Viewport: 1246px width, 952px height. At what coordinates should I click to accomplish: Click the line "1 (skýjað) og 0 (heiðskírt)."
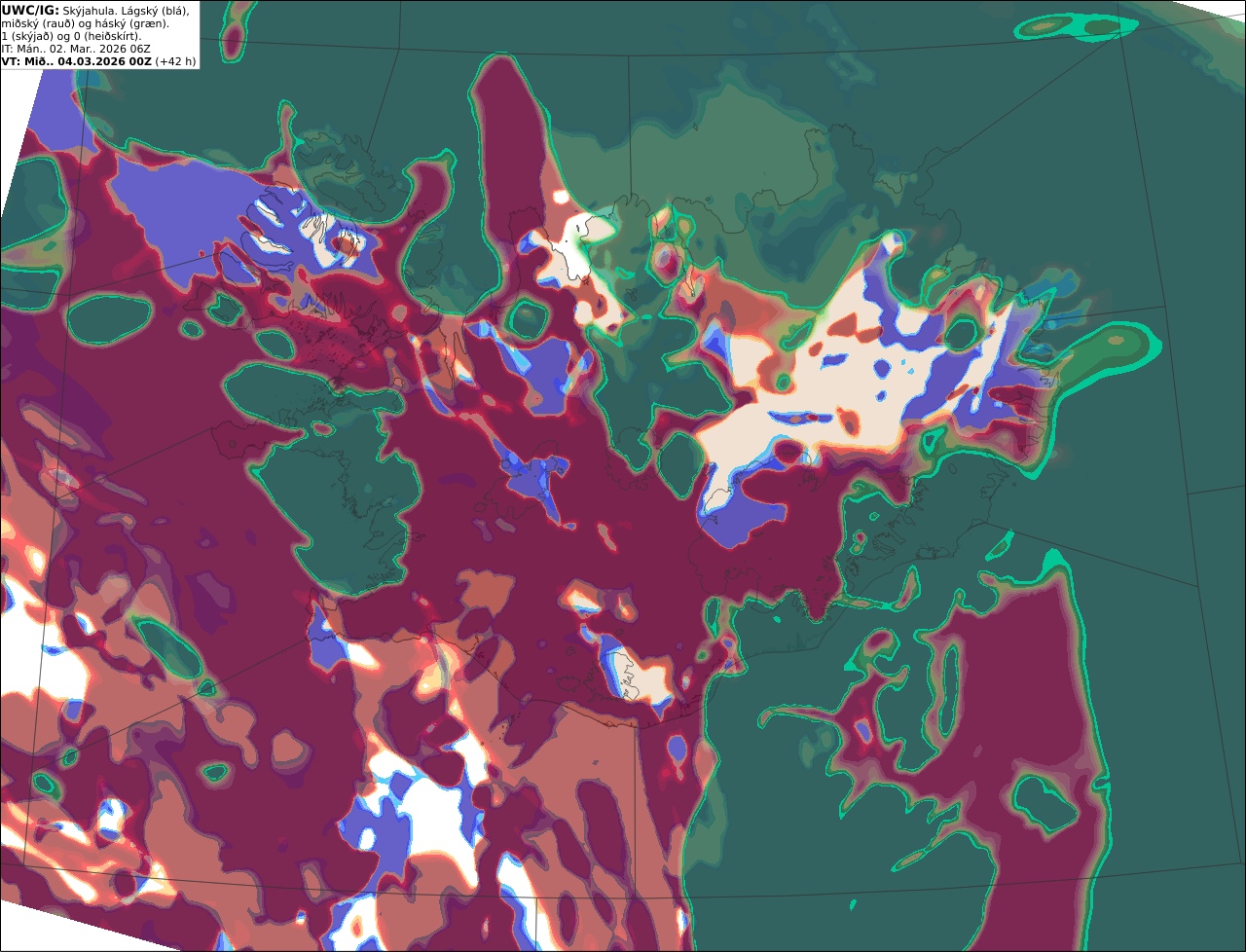pos(71,36)
